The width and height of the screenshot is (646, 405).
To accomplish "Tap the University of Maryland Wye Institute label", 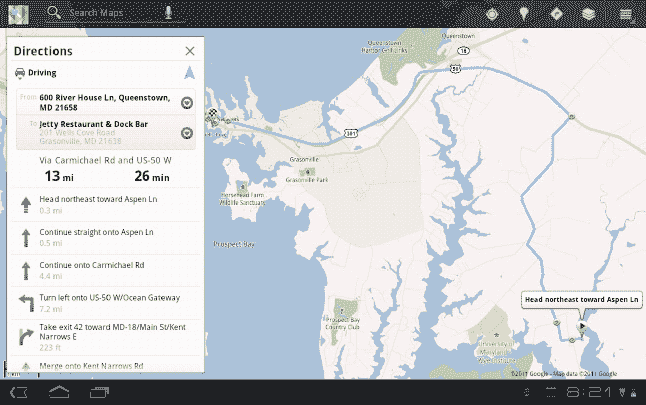I will click(496, 351).
